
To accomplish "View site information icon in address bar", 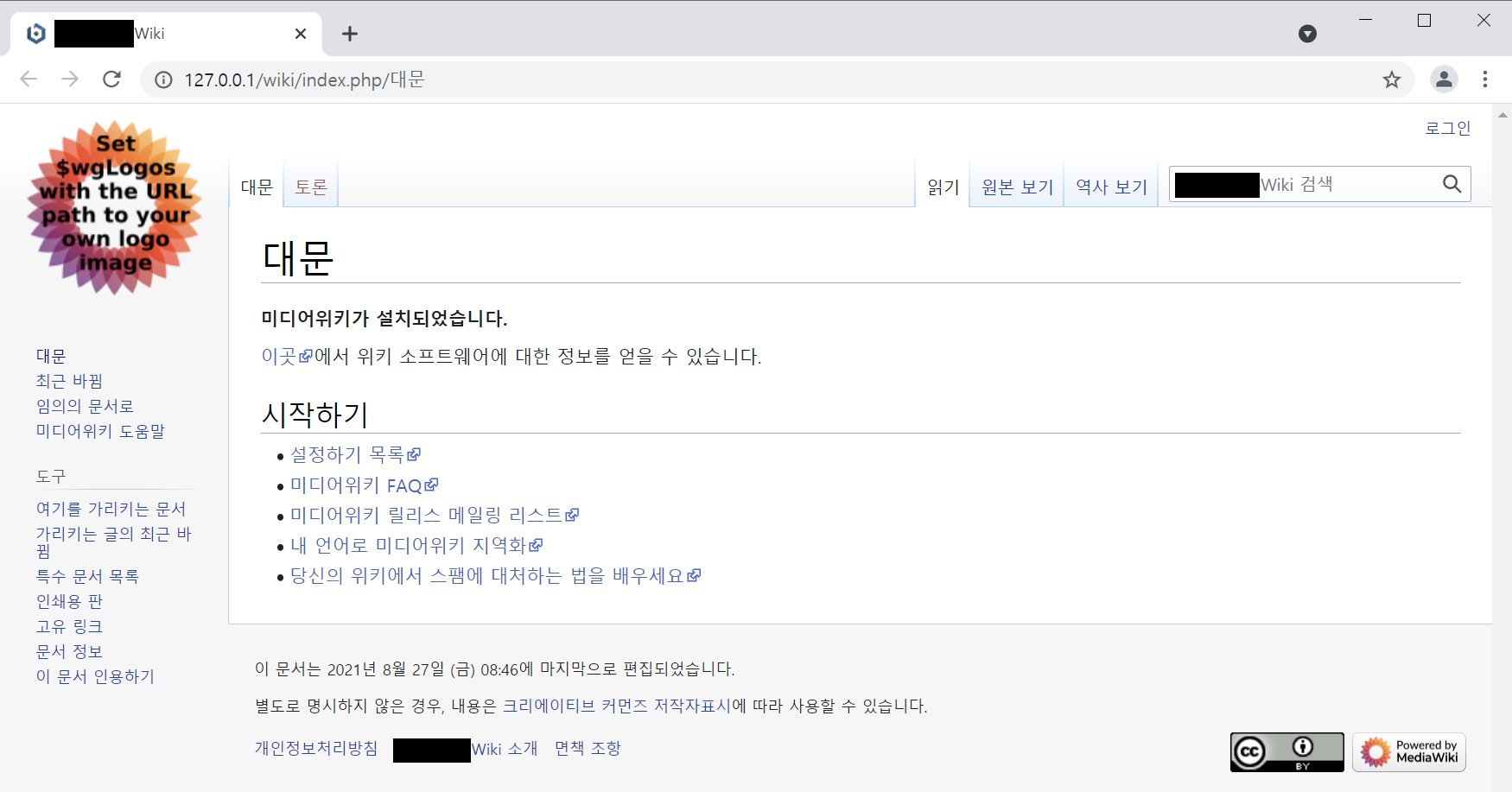I will [163, 79].
